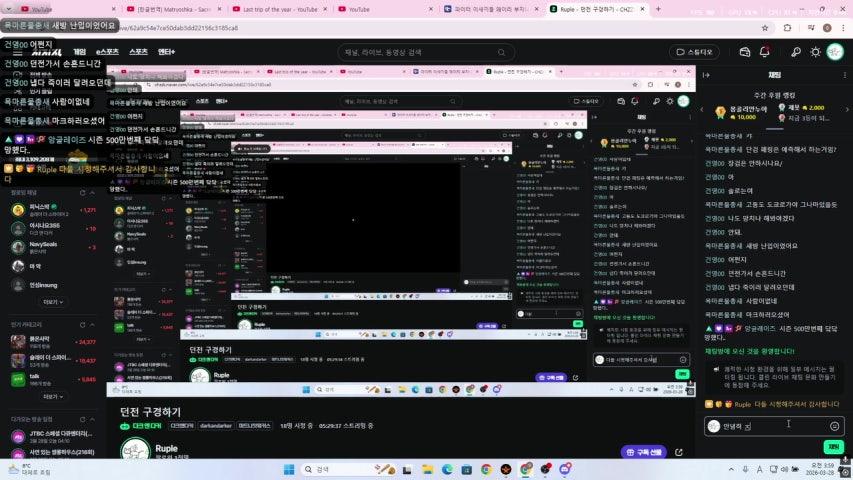The height and width of the screenshot is (480, 853).
Task: Open the talk category
Action: click(x=53, y=379)
